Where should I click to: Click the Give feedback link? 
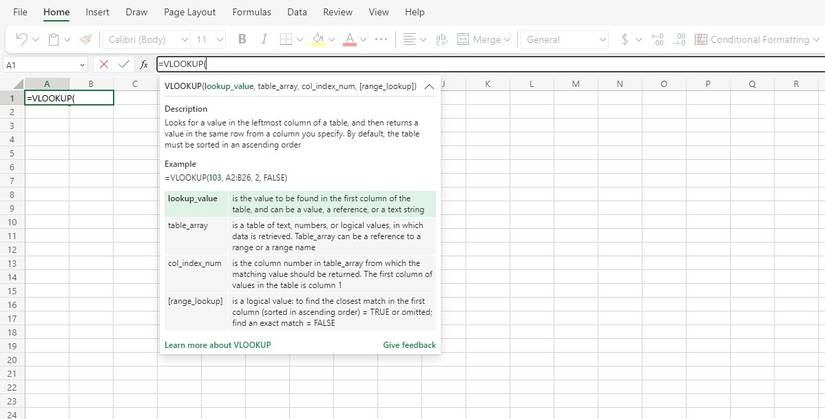click(x=409, y=345)
